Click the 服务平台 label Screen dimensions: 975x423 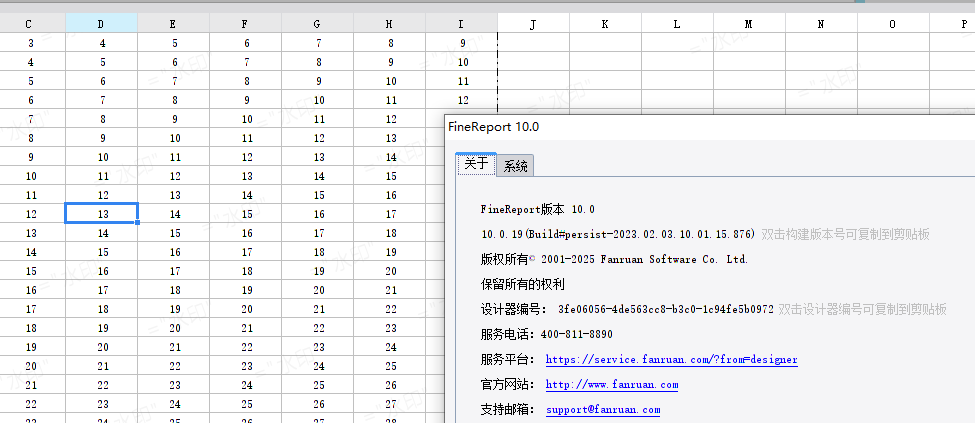tap(507, 360)
